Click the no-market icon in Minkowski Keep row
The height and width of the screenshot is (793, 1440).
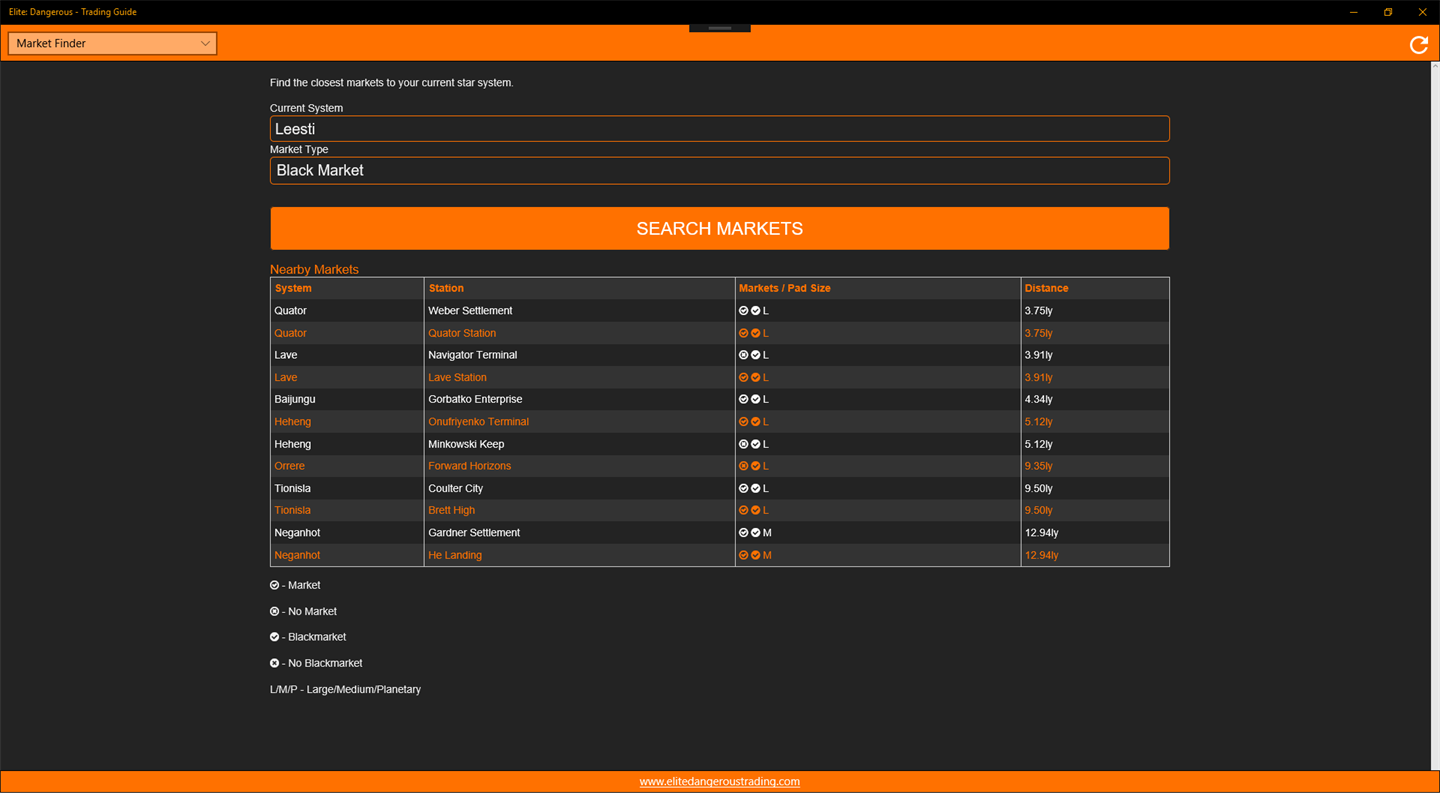[744, 444]
